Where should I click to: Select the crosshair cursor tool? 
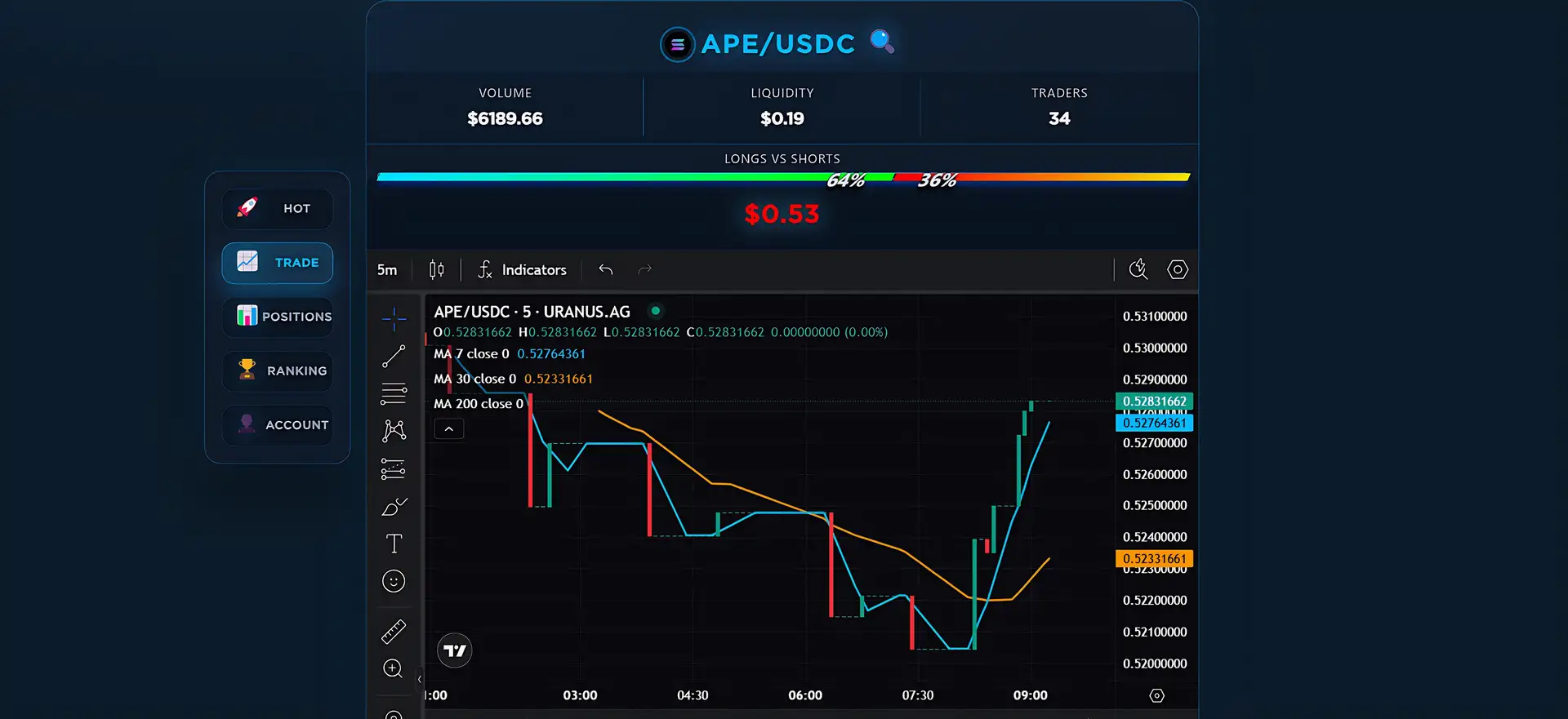pos(394,318)
